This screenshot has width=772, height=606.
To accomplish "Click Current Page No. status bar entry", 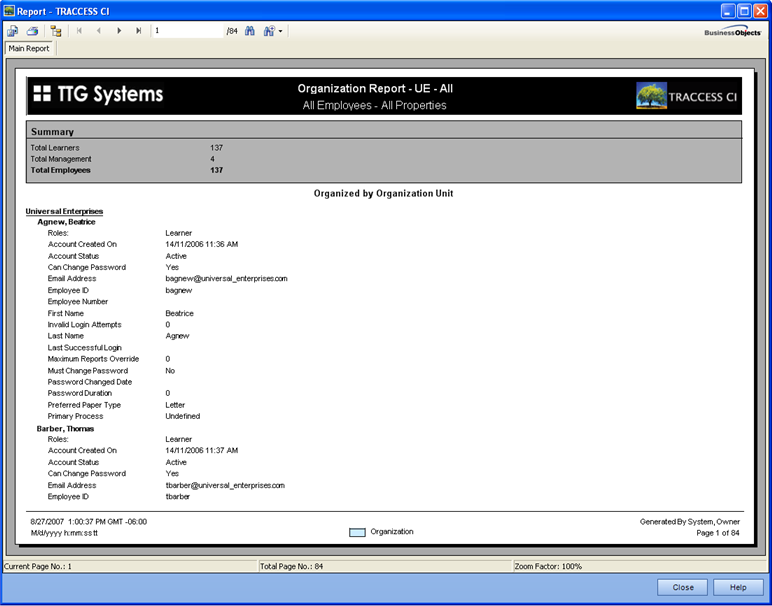I will coord(38,567).
